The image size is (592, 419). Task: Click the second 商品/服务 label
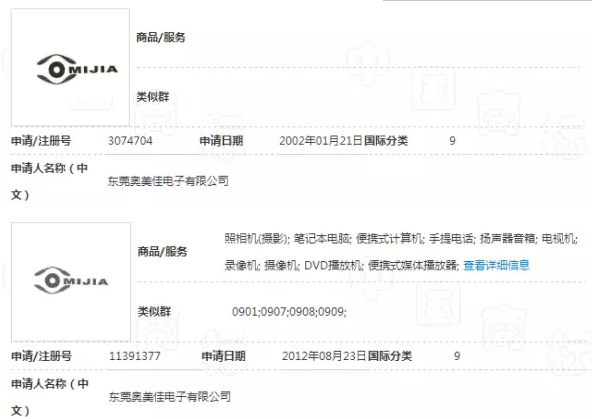tap(162, 251)
